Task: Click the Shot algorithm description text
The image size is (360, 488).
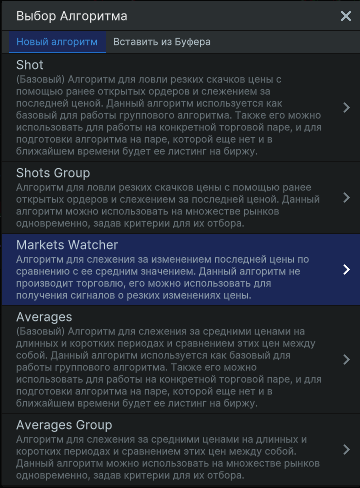Action: point(169,115)
